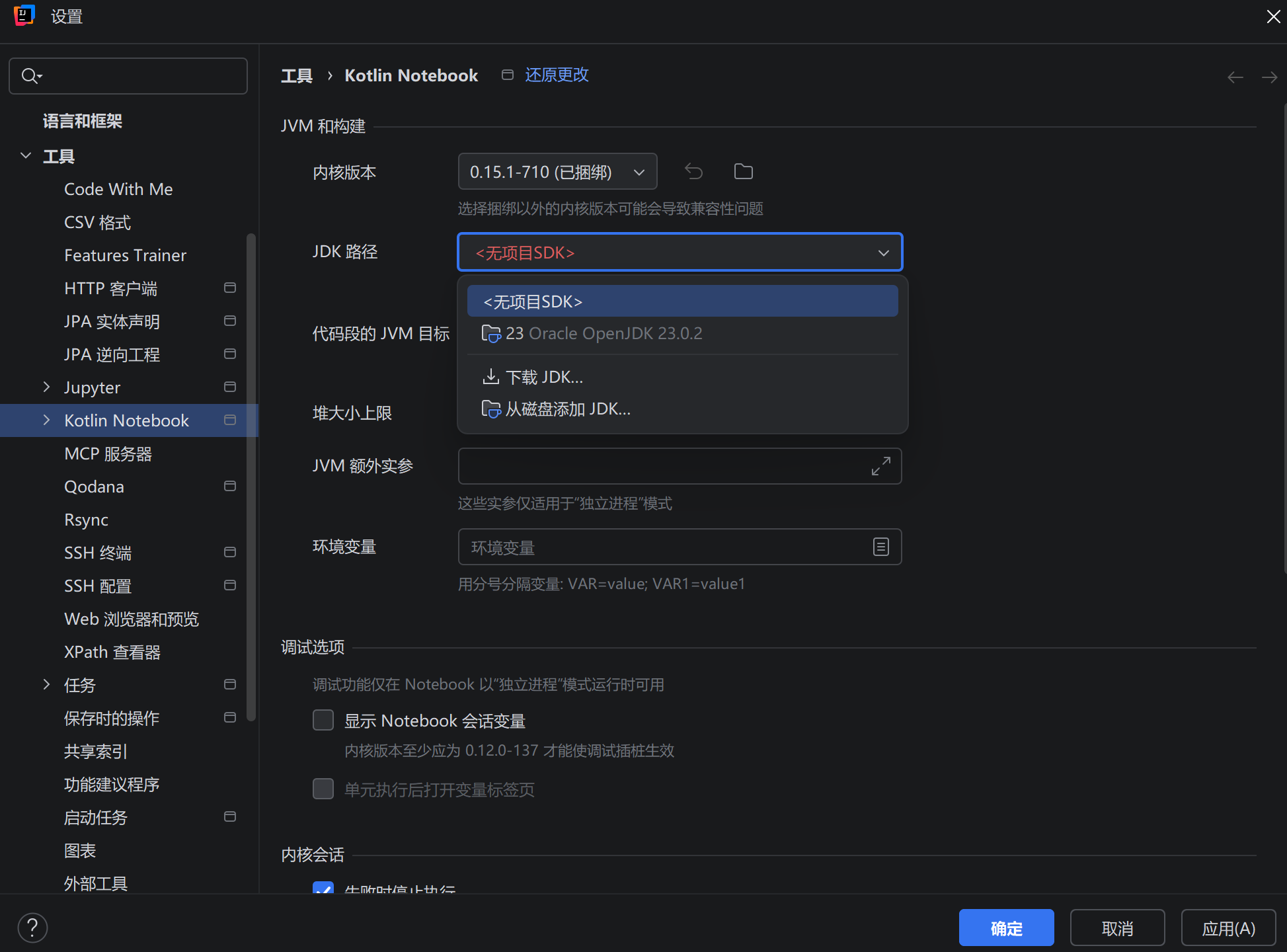The width and height of the screenshot is (1287, 952).
Task: Click the 还原更改 link
Action: point(556,75)
